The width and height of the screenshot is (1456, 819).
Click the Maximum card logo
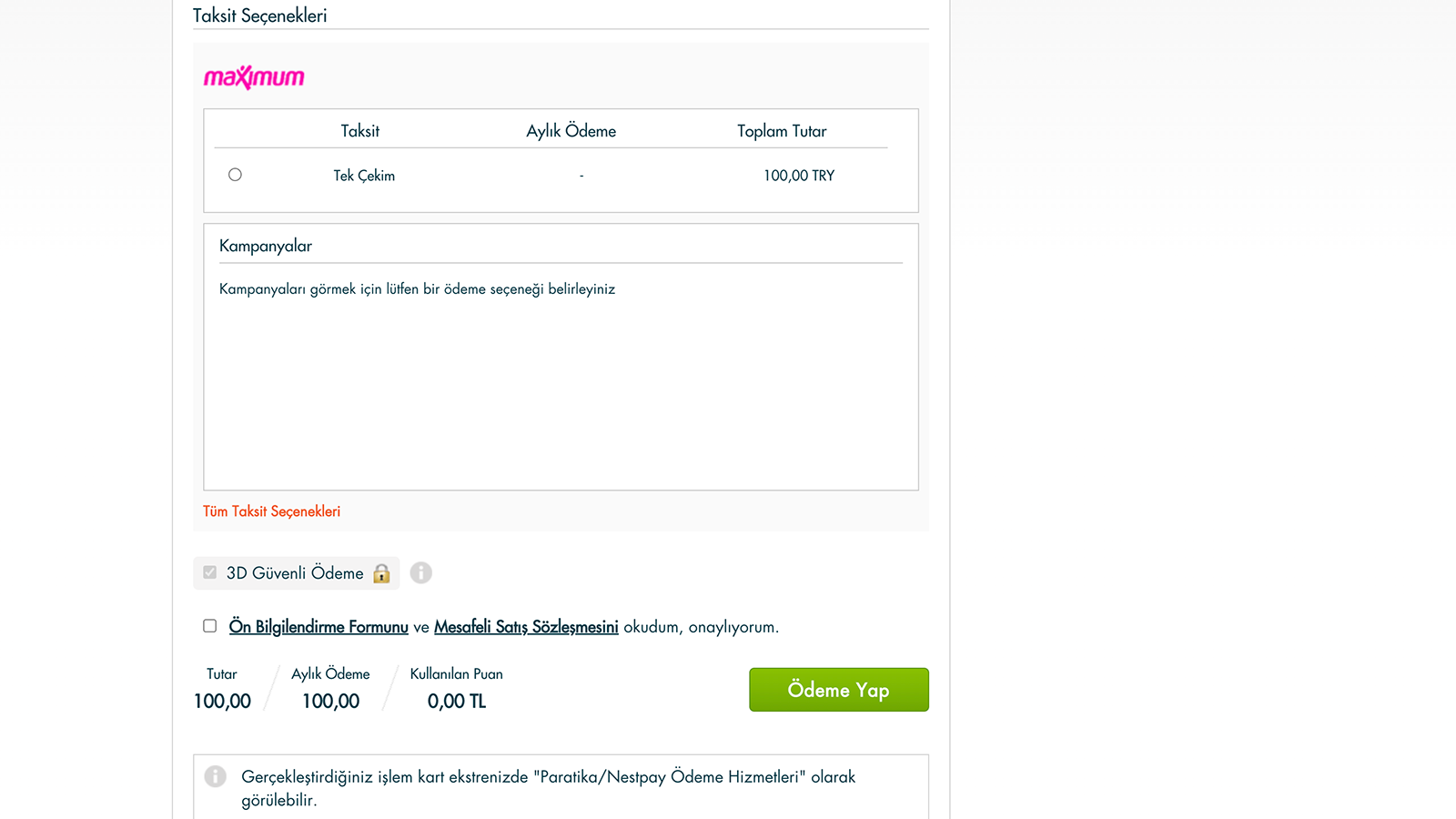pyautogui.click(x=254, y=77)
